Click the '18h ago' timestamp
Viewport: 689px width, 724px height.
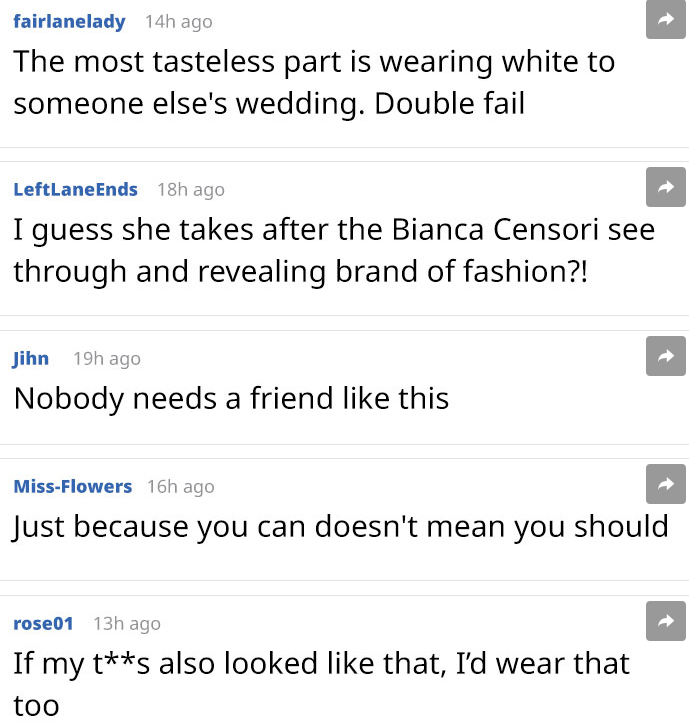click(x=191, y=189)
